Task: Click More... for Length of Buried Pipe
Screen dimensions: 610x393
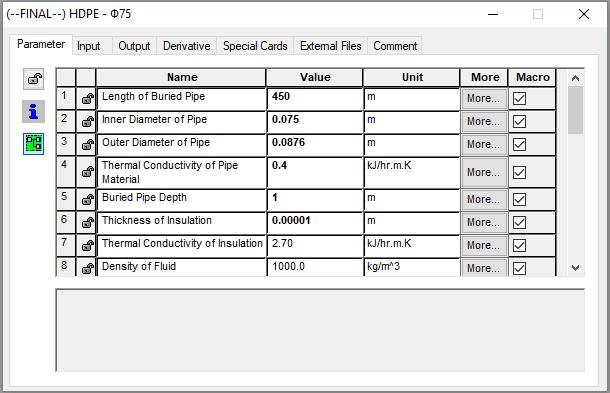Action: pos(484,98)
